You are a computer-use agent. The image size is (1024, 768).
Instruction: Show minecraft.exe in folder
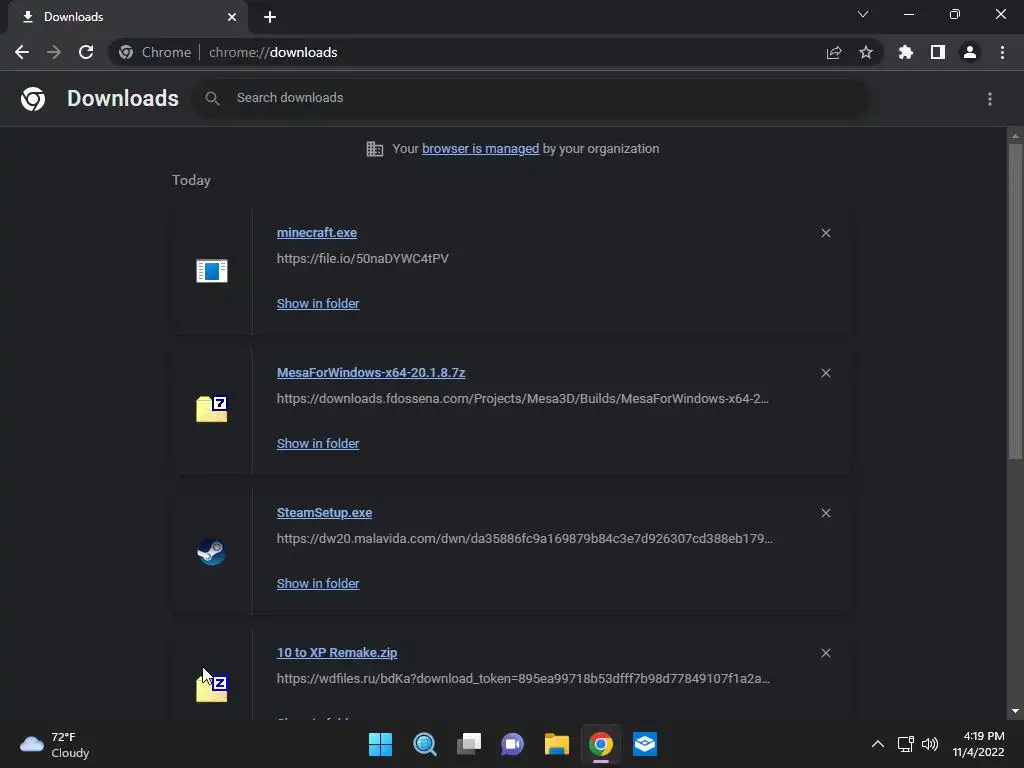318,304
